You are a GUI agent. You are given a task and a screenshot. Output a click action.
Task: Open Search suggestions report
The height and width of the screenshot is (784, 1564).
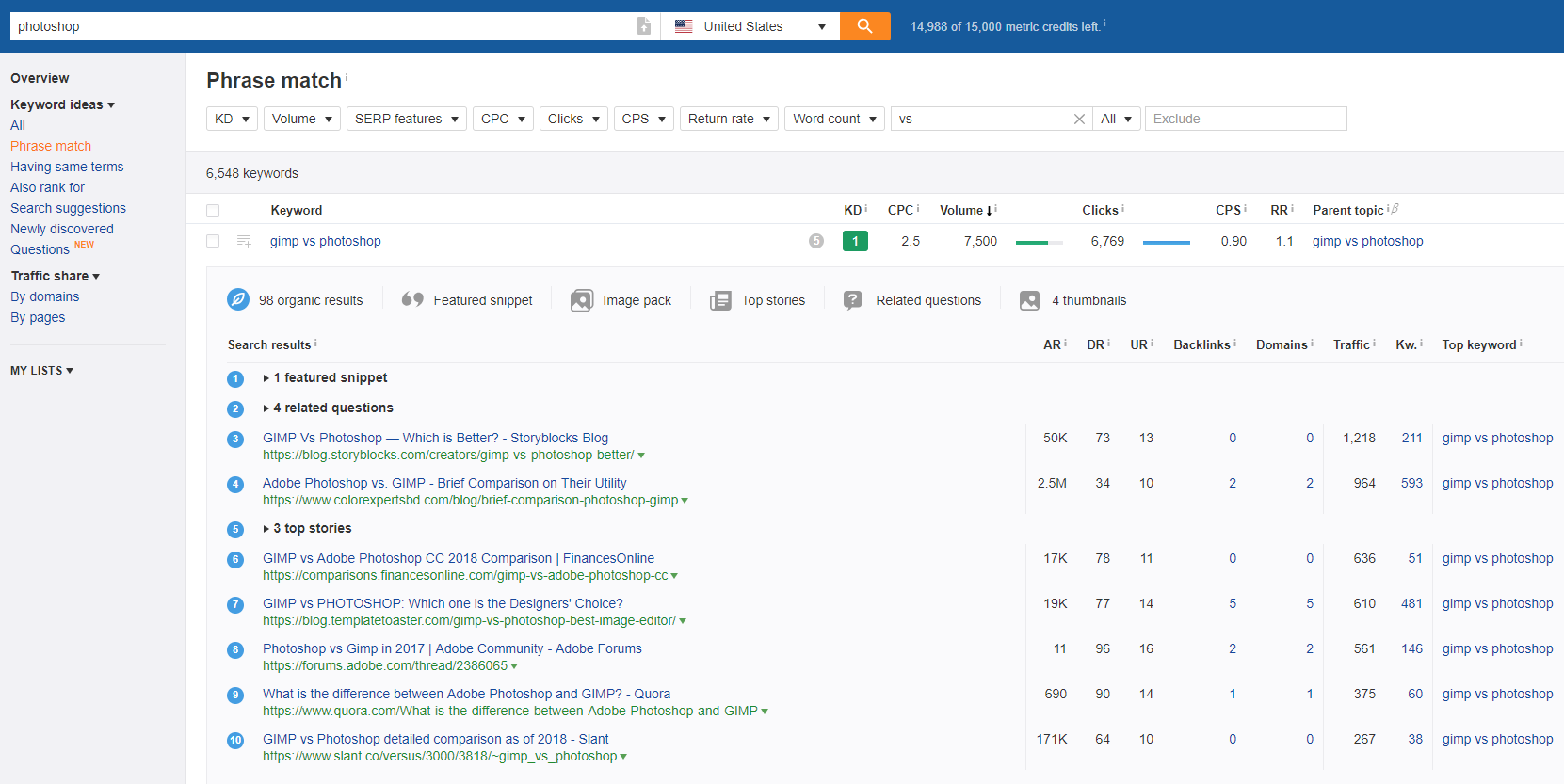pos(68,208)
